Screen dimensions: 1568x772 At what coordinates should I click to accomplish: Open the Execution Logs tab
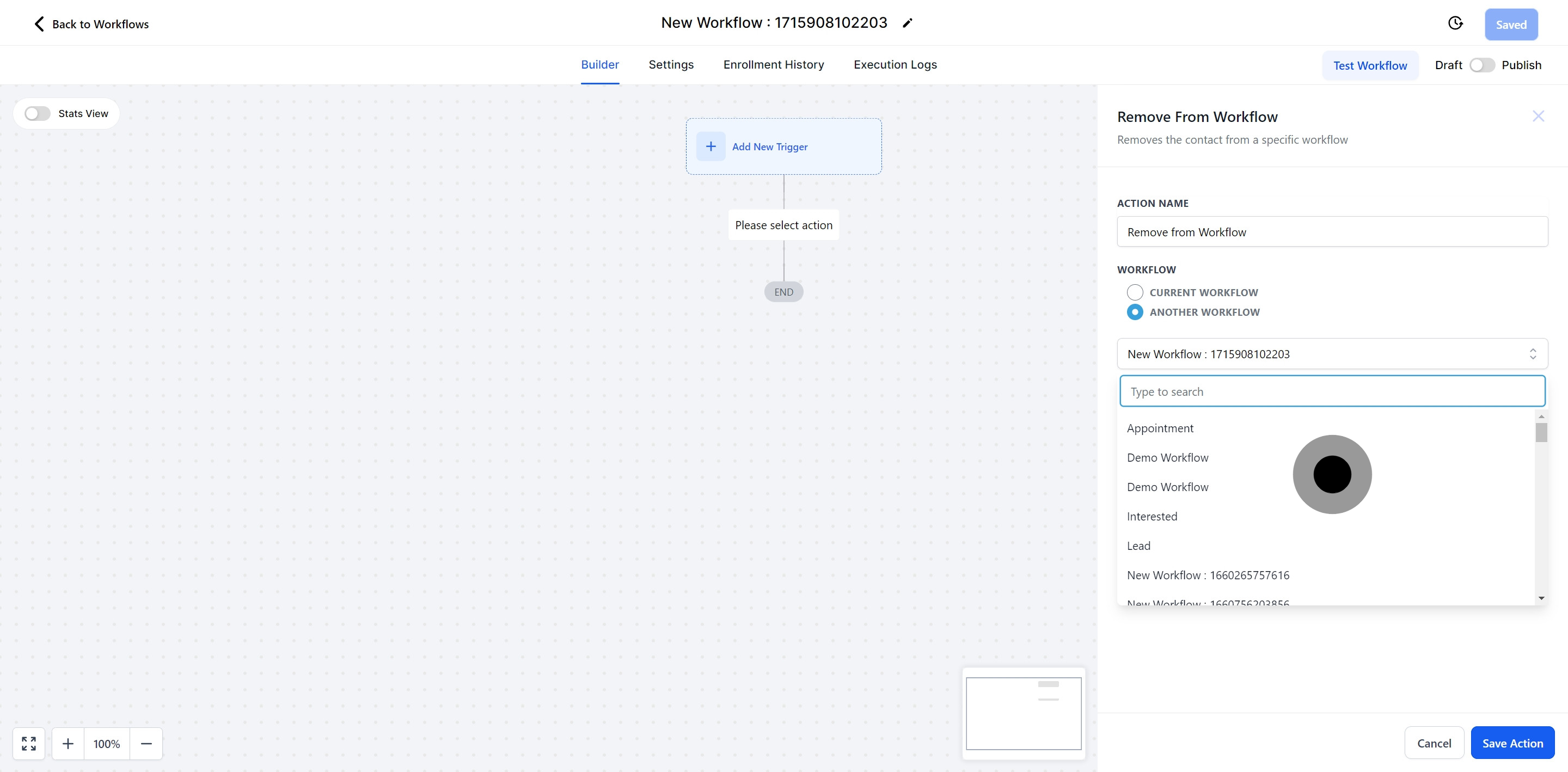pos(895,65)
